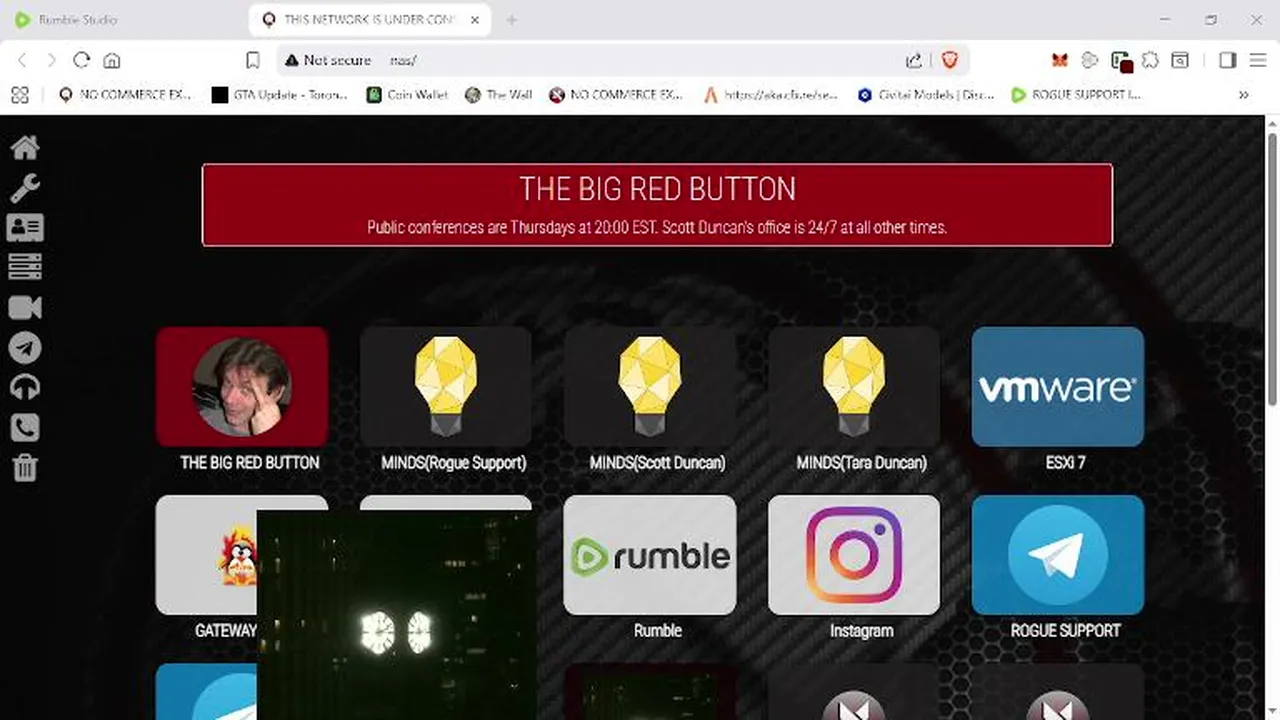The width and height of the screenshot is (1280, 720).
Task: Open the ROGUE SUPPORT bookmark
Action: coord(1076,95)
